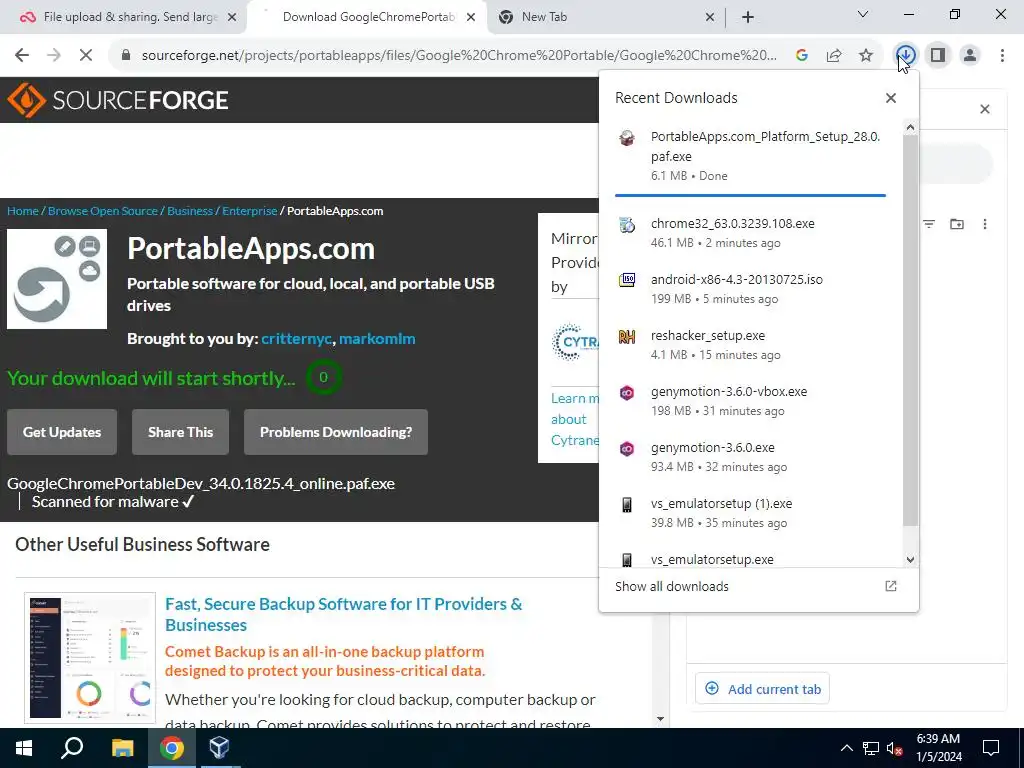This screenshot has height=768, width=1024.
Task: Open Chrome's three-dot main menu
Action: tap(1002, 55)
